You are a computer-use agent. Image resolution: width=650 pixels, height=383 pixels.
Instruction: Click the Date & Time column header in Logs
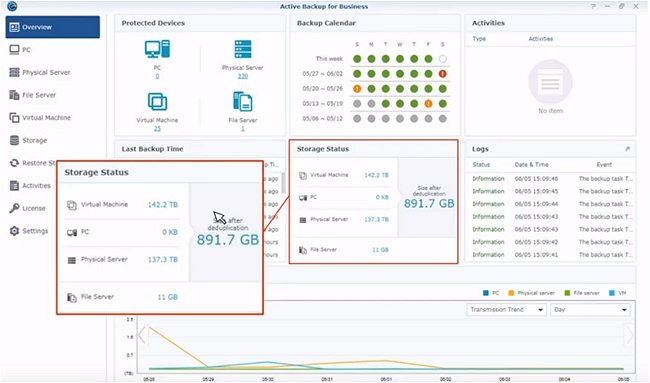pos(531,165)
